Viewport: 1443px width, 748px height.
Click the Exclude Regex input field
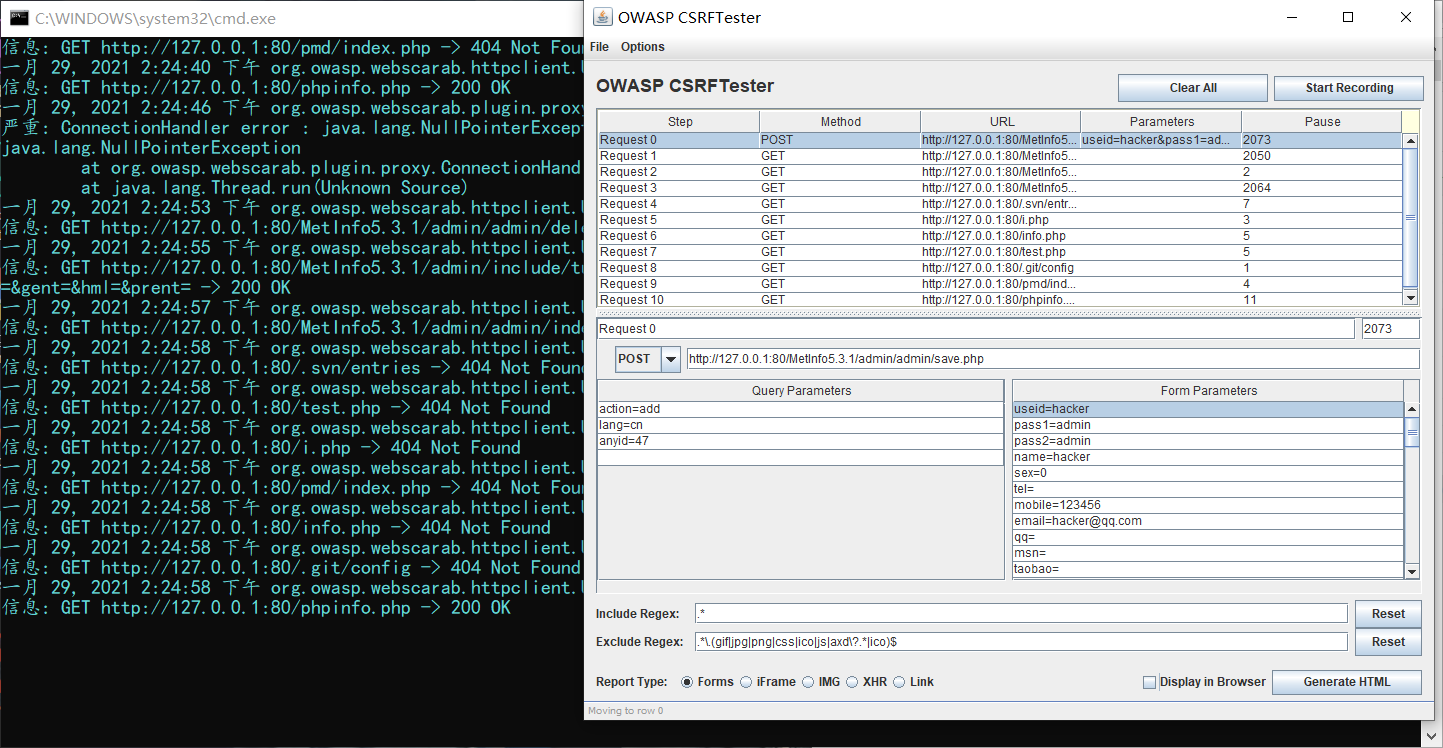pos(1021,642)
